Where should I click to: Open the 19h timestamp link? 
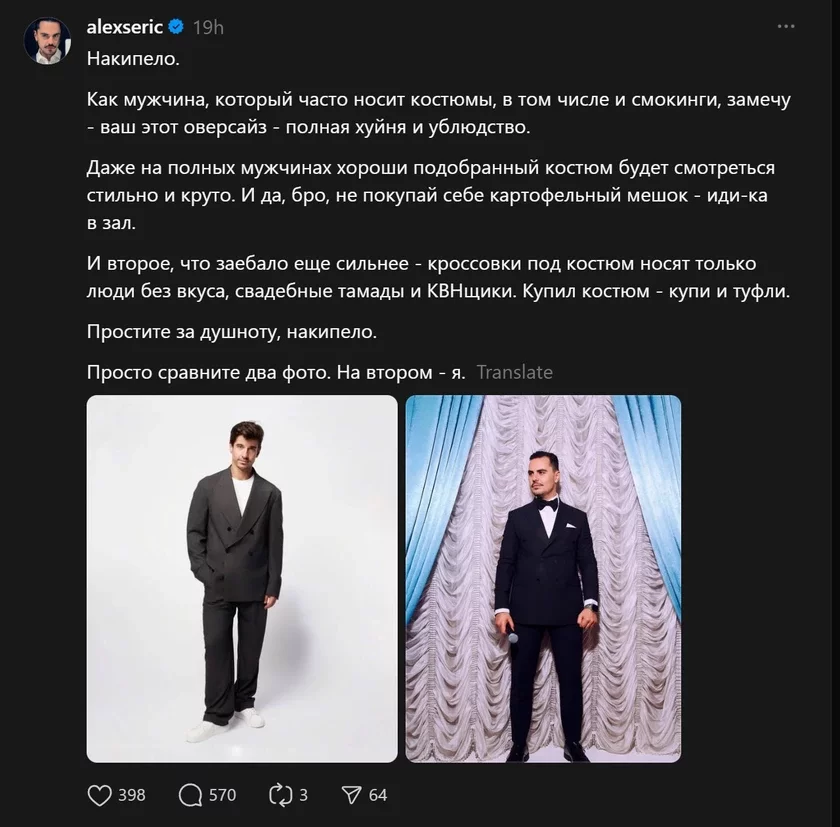tap(208, 28)
